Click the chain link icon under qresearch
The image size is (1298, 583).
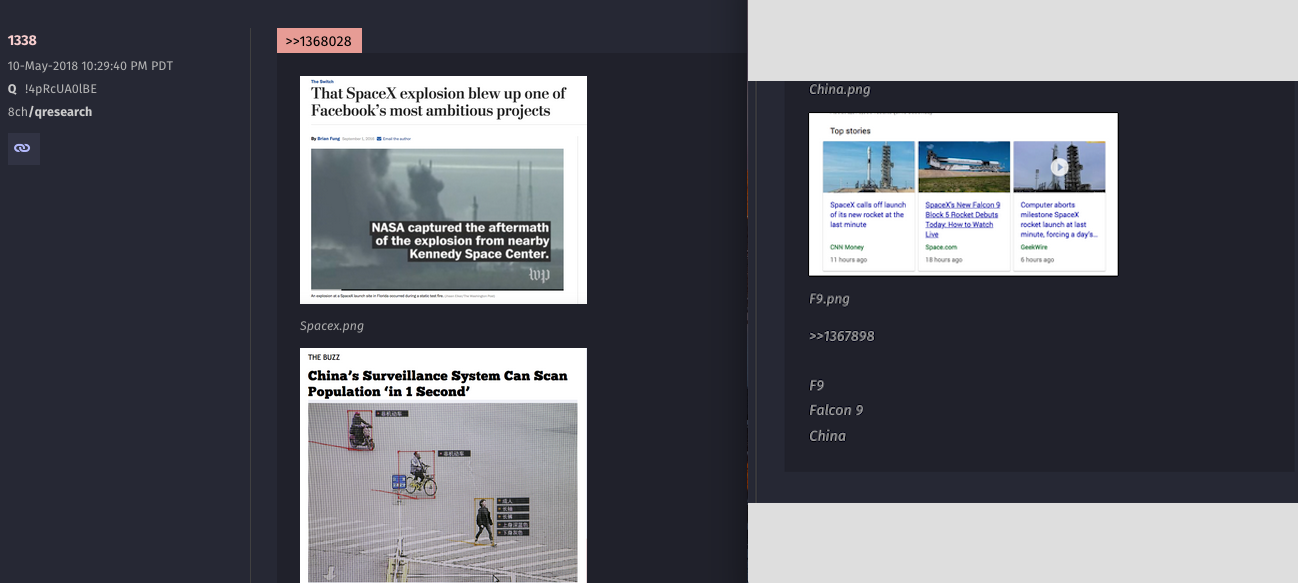(x=22, y=148)
